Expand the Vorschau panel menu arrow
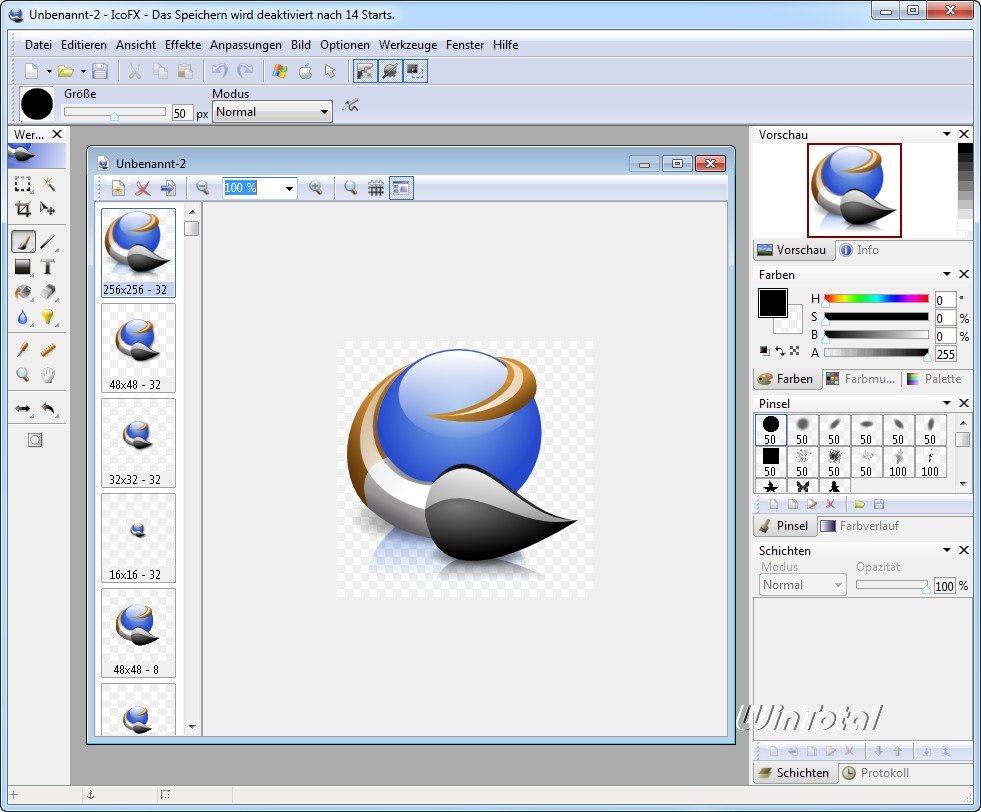This screenshot has height=812, width=981. click(x=947, y=134)
